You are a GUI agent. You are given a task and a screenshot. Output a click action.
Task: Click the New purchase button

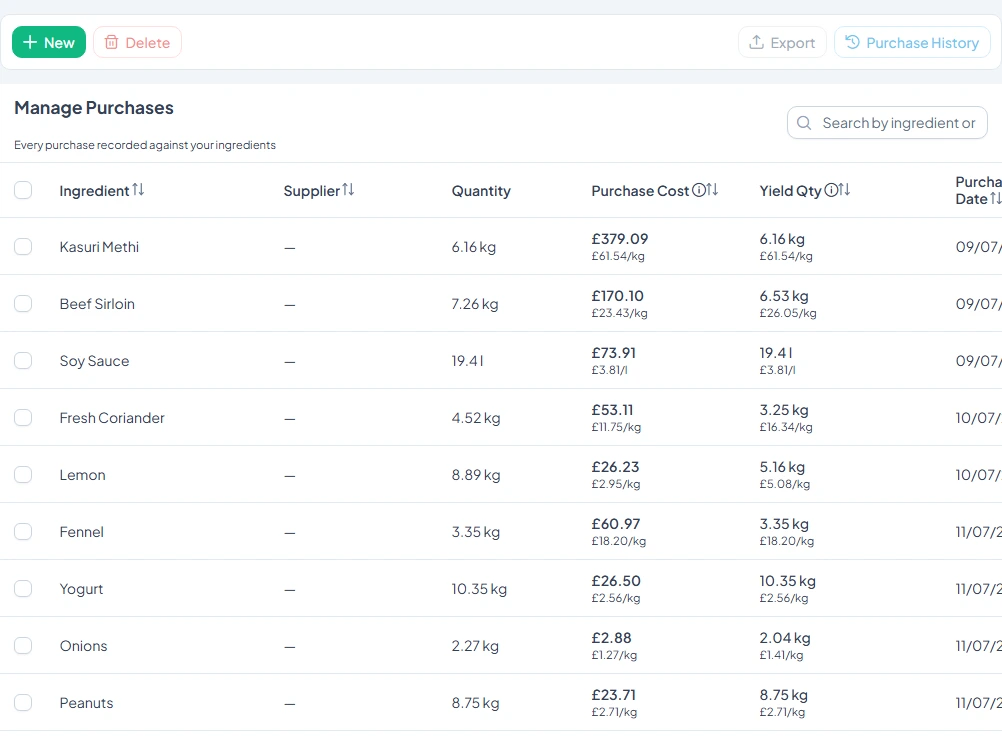click(49, 42)
